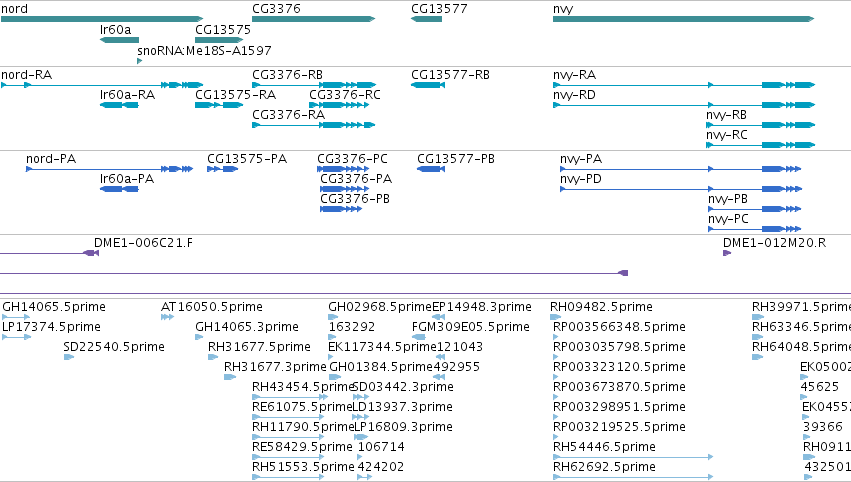The image size is (851, 482).
Task: Select the 492955 EST label
Action: click(x=456, y=367)
